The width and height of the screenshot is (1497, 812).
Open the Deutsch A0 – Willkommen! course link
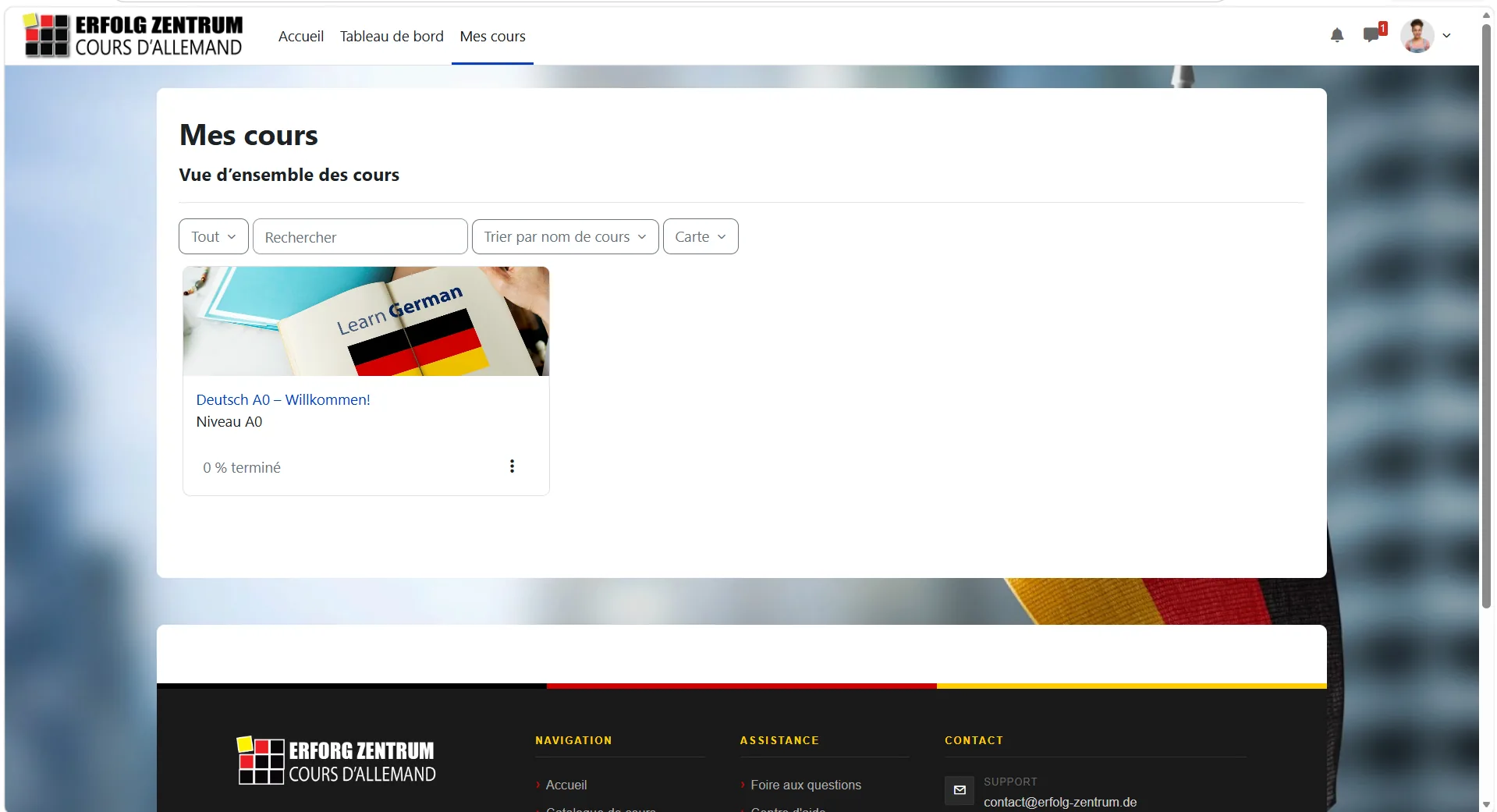283,399
